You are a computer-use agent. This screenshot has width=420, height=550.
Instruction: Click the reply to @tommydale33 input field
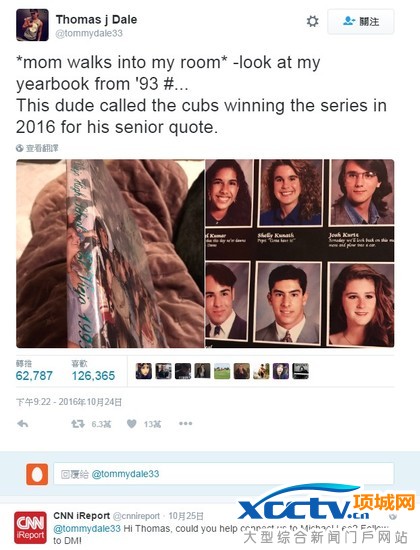click(x=224, y=474)
